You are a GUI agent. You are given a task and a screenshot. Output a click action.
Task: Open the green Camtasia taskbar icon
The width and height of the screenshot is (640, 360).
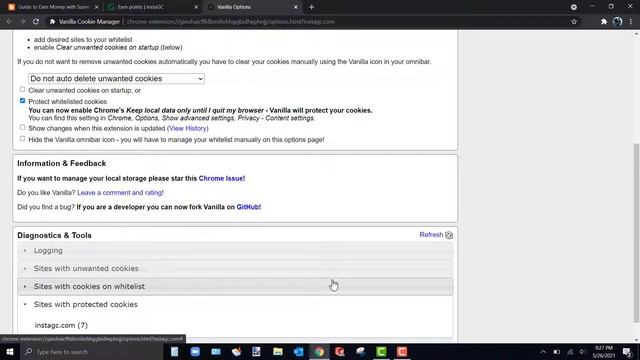pos(381,351)
